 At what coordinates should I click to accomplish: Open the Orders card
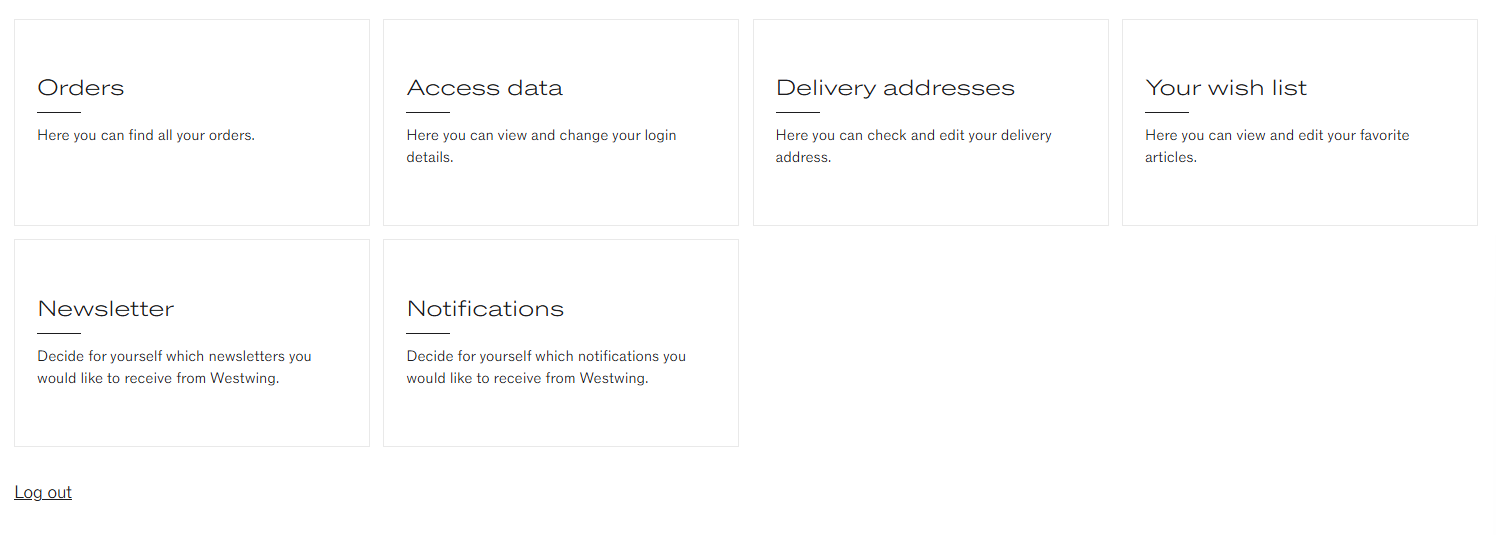(x=192, y=122)
